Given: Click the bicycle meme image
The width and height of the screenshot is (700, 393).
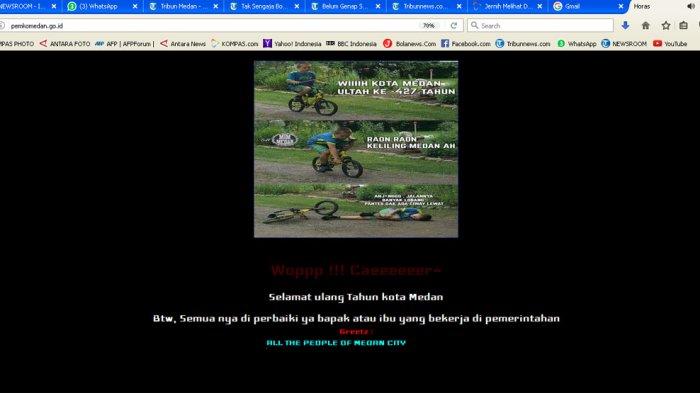Looking at the screenshot, I should coord(356,149).
